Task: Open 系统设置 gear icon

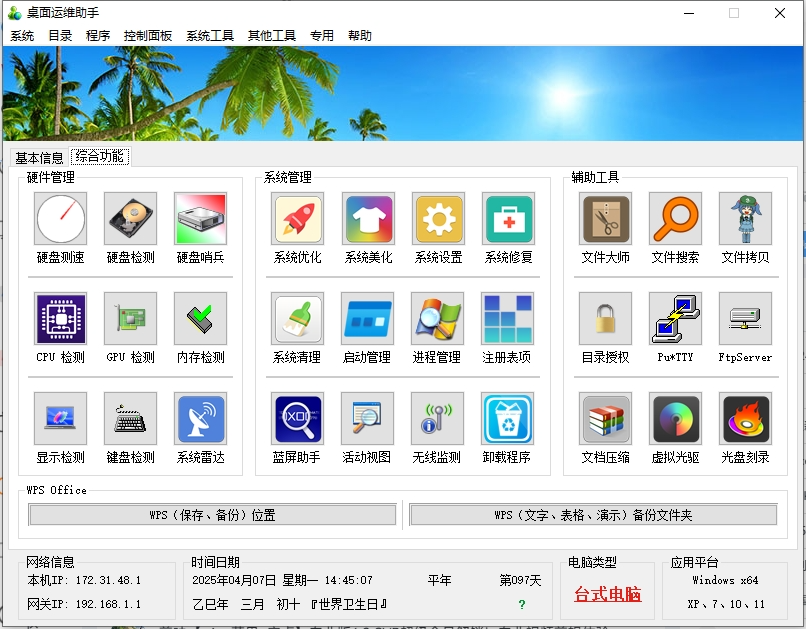Action: (438, 218)
